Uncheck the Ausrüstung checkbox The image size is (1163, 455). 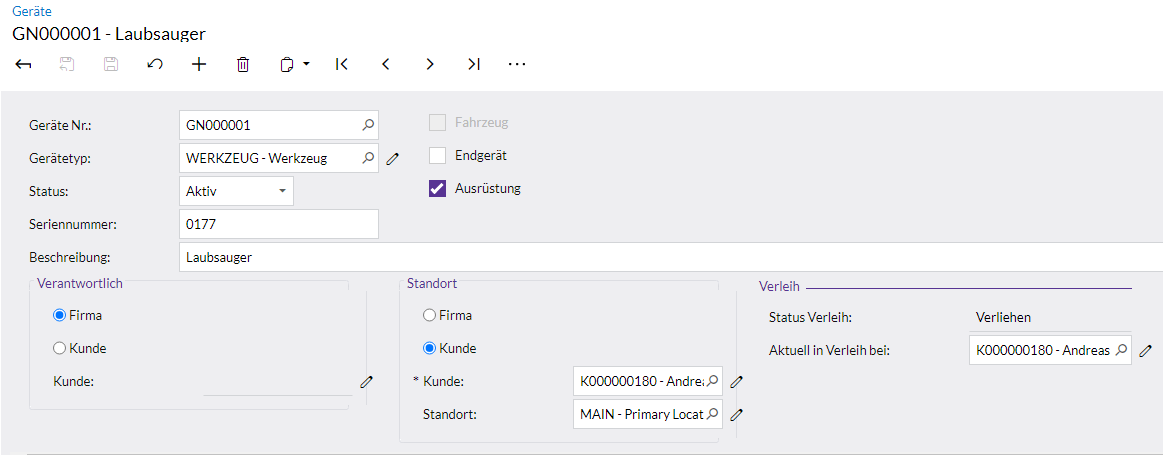pyautogui.click(x=437, y=188)
